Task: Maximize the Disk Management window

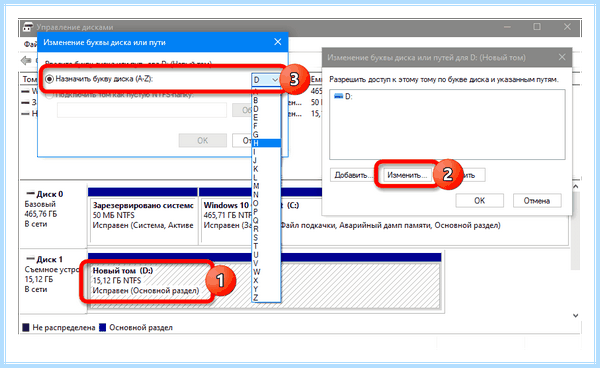Action: pyautogui.click(x=537, y=27)
